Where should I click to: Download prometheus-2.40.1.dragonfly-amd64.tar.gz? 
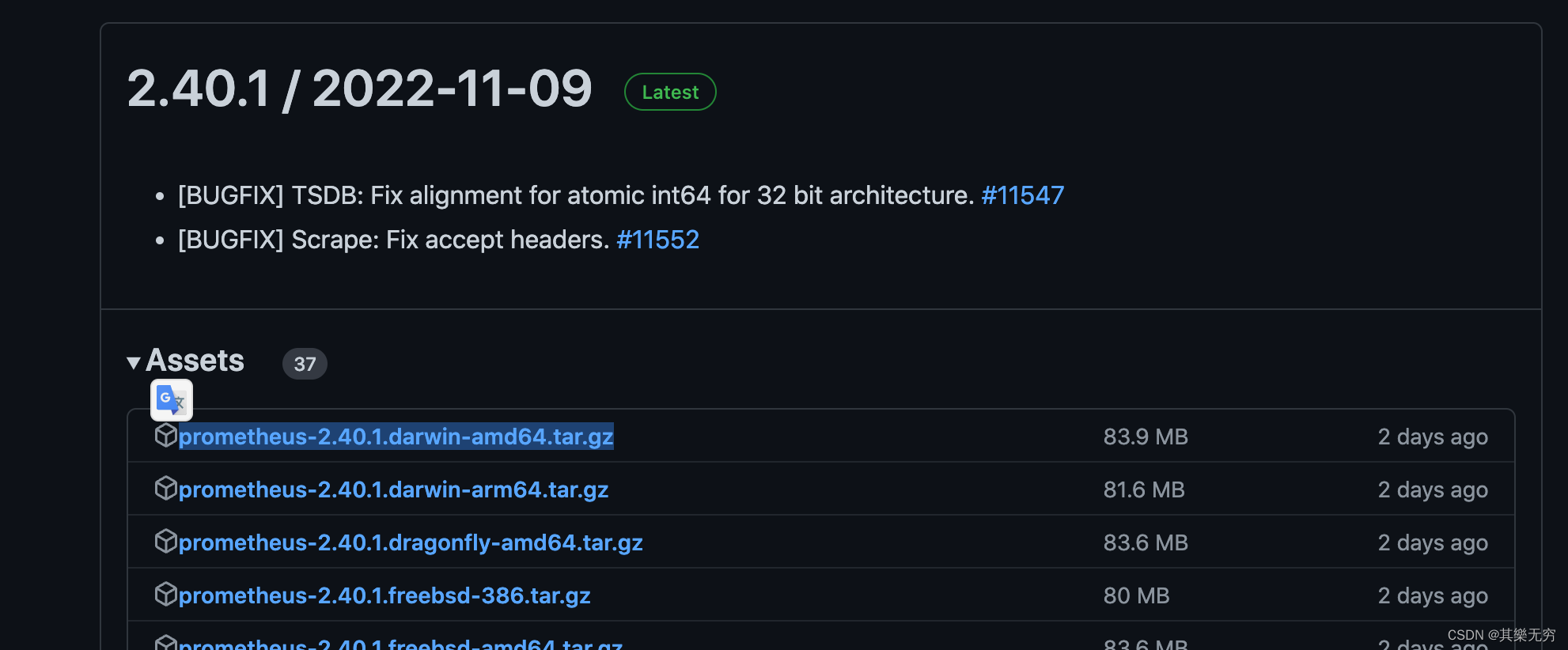411,542
